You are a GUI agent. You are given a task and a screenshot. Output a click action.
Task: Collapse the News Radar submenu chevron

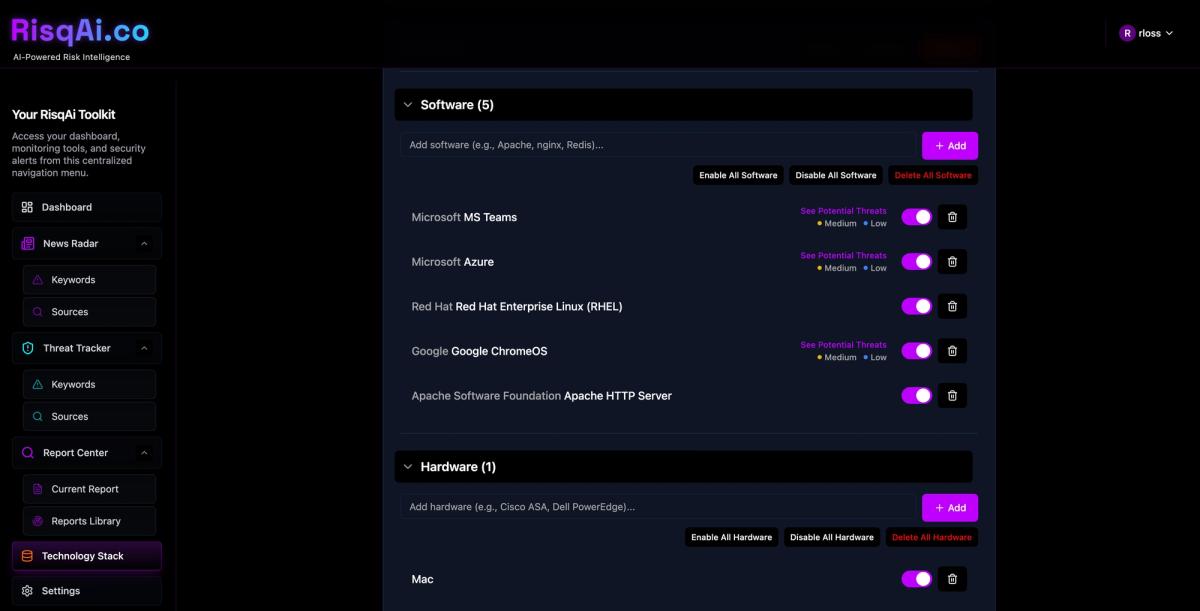[144, 244]
